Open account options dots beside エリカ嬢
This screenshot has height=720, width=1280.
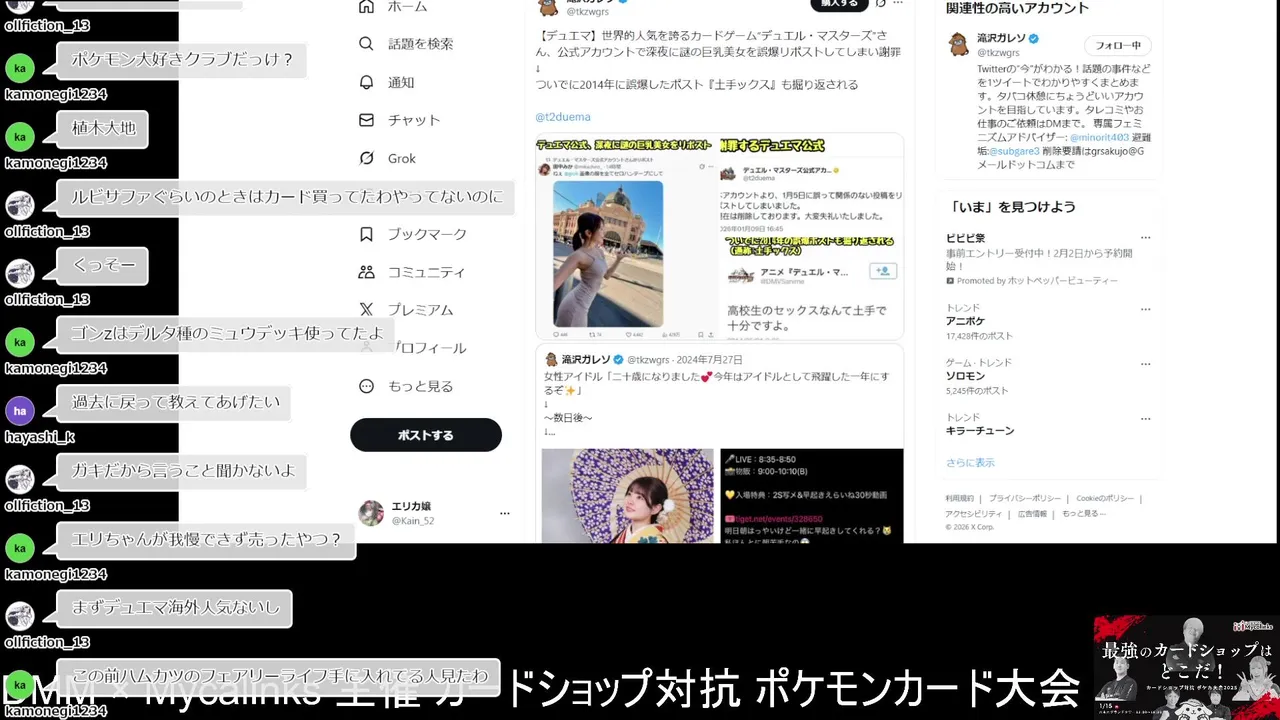point(504,513)
